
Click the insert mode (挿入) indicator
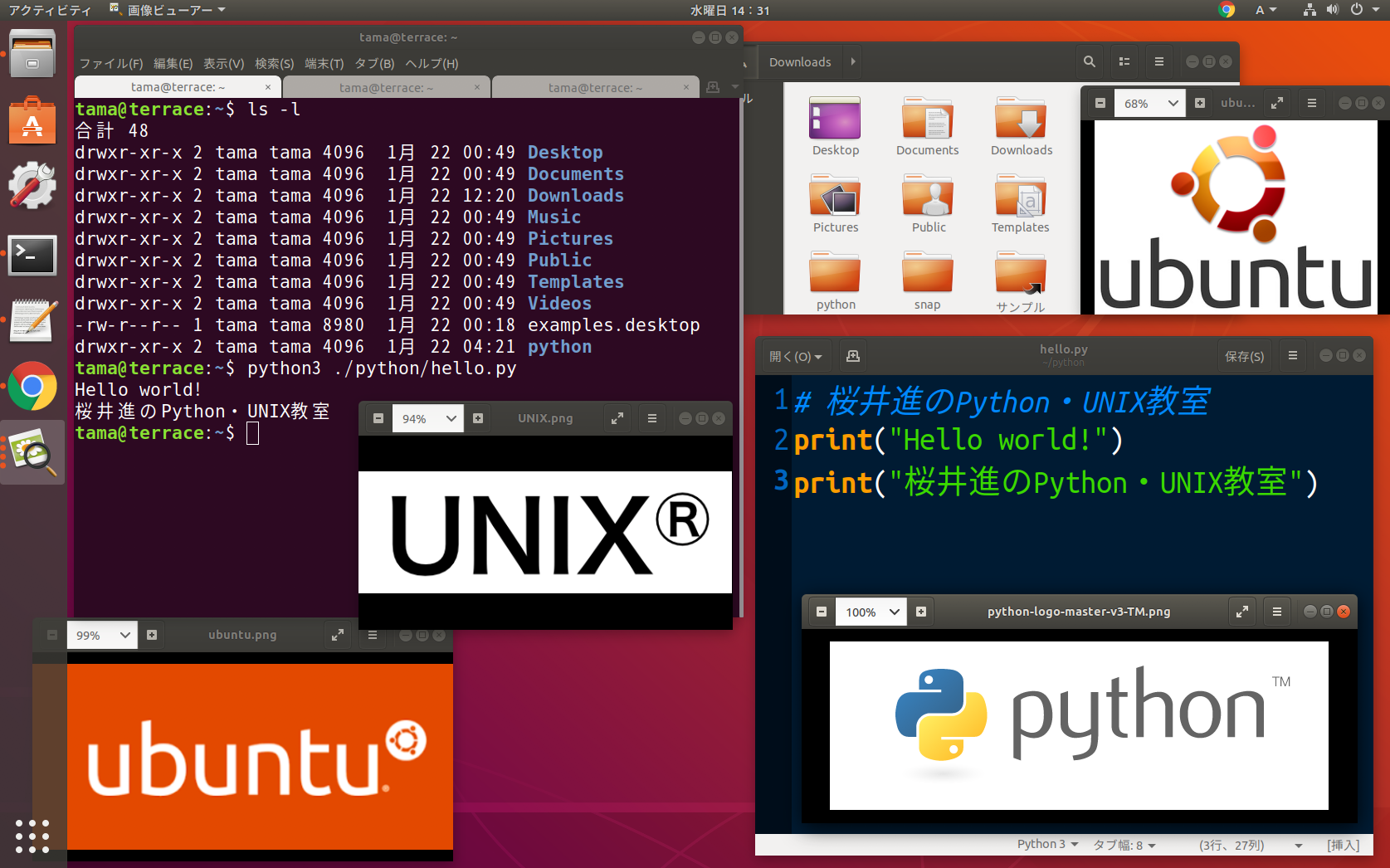pyautogui.click(x=1344, y=845)
